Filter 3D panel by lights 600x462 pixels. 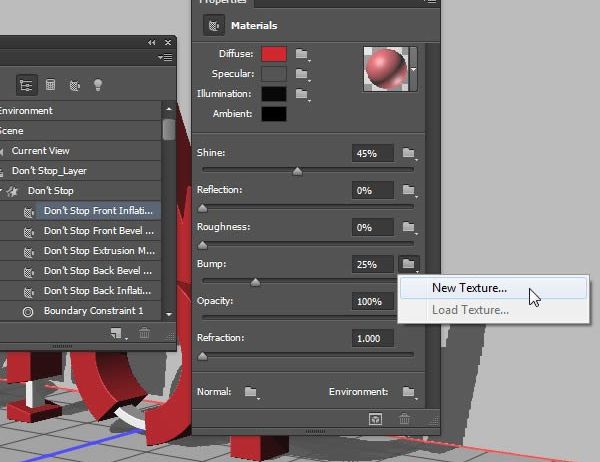pyautogui.click(x=98, y=85)
